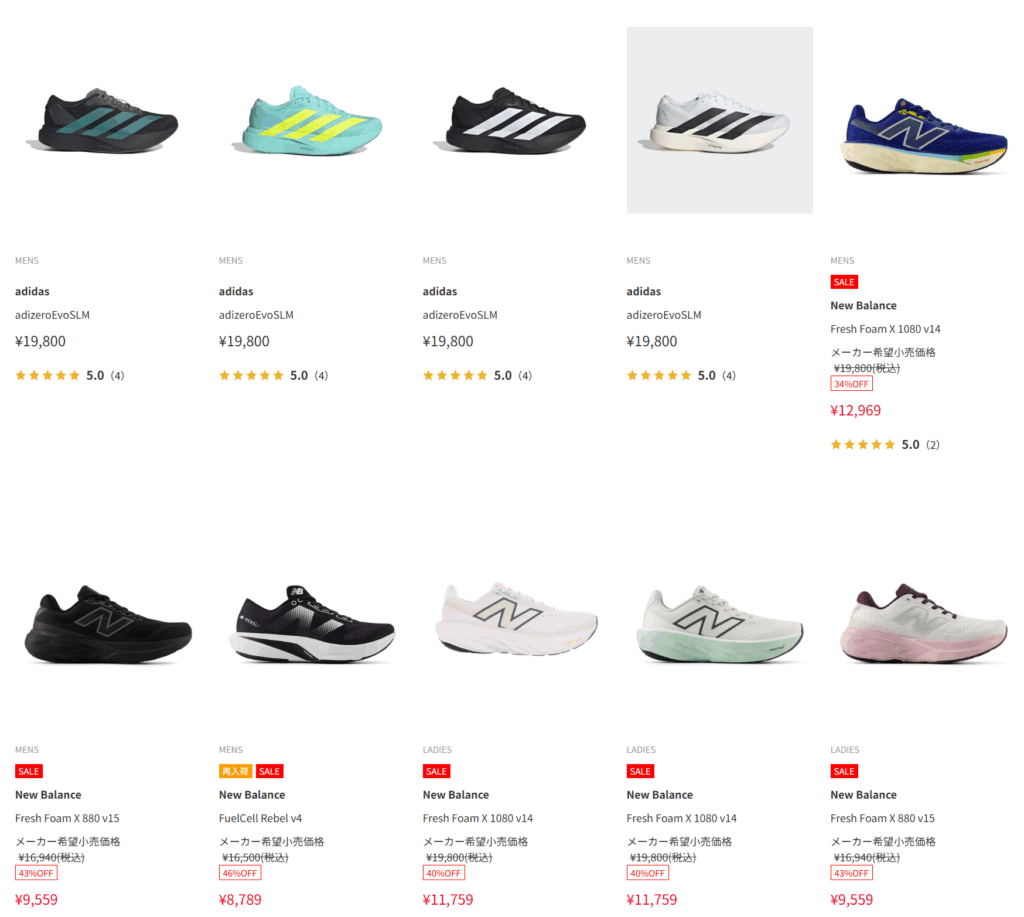Click the SALE badge on blue Fresh Foam 1080 v14
This screenshot has height=917, width=1024.
click(844, 282)
